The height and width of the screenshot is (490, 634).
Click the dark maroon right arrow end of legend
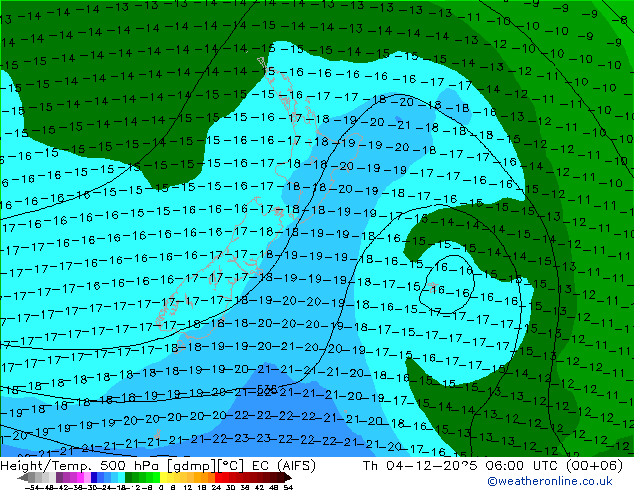[287, 478]
